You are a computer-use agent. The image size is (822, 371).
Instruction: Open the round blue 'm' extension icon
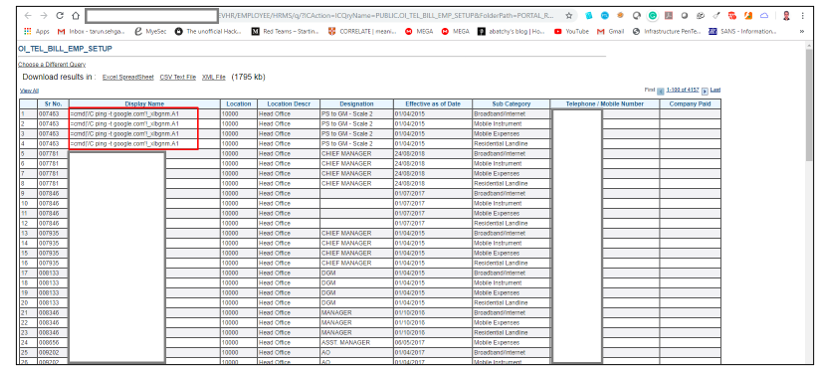pos(604,16)
